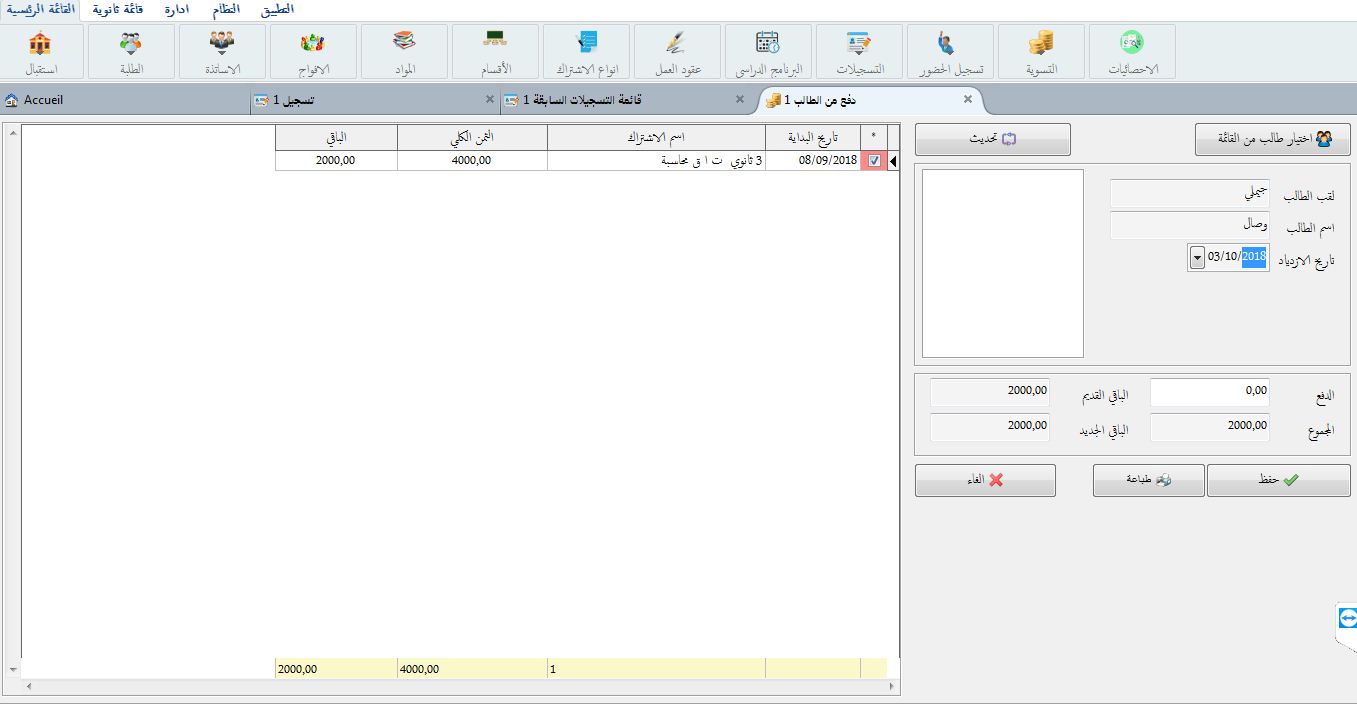Open the الطلبة students icon

[x=131, y=51]
